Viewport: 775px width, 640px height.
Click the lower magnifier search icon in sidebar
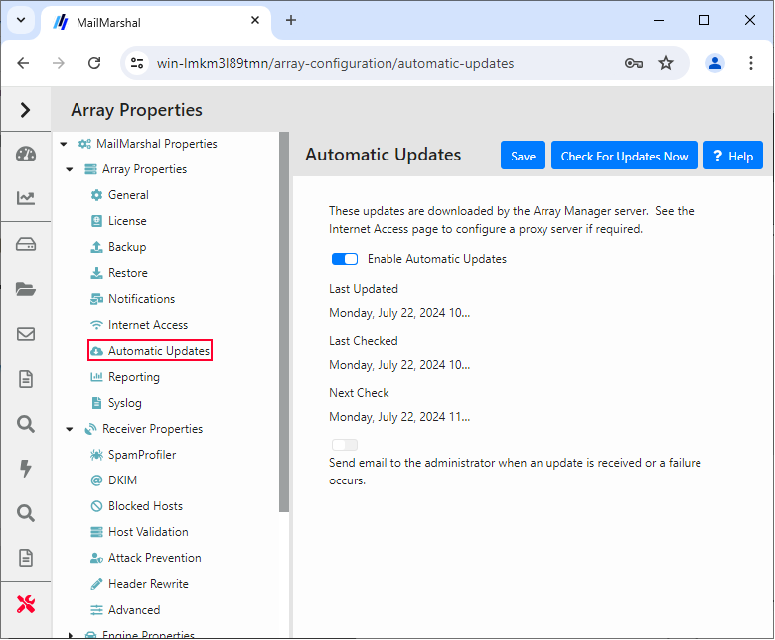click(x=26, y=513)
